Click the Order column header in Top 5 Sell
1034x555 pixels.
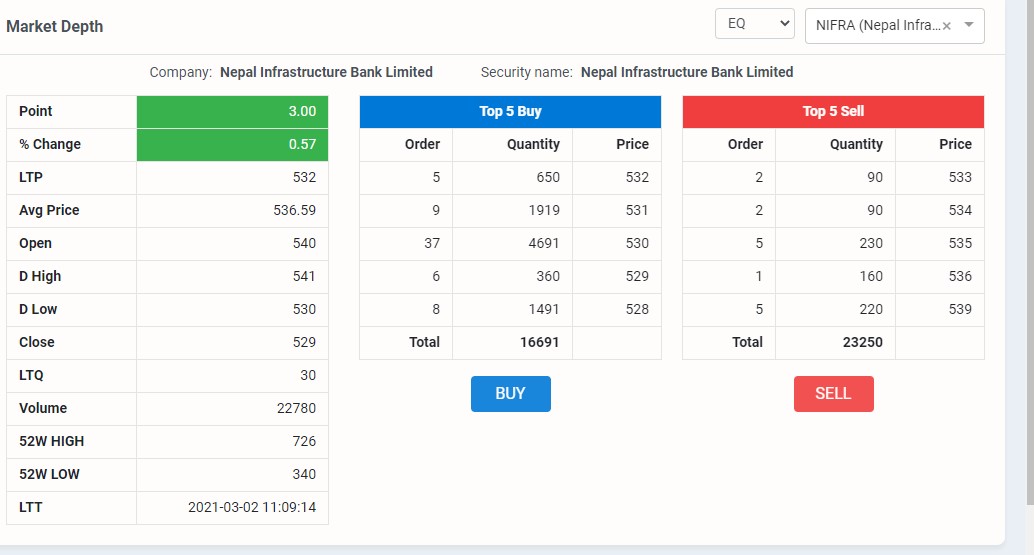pyautogui.click(x=745, y=144)
